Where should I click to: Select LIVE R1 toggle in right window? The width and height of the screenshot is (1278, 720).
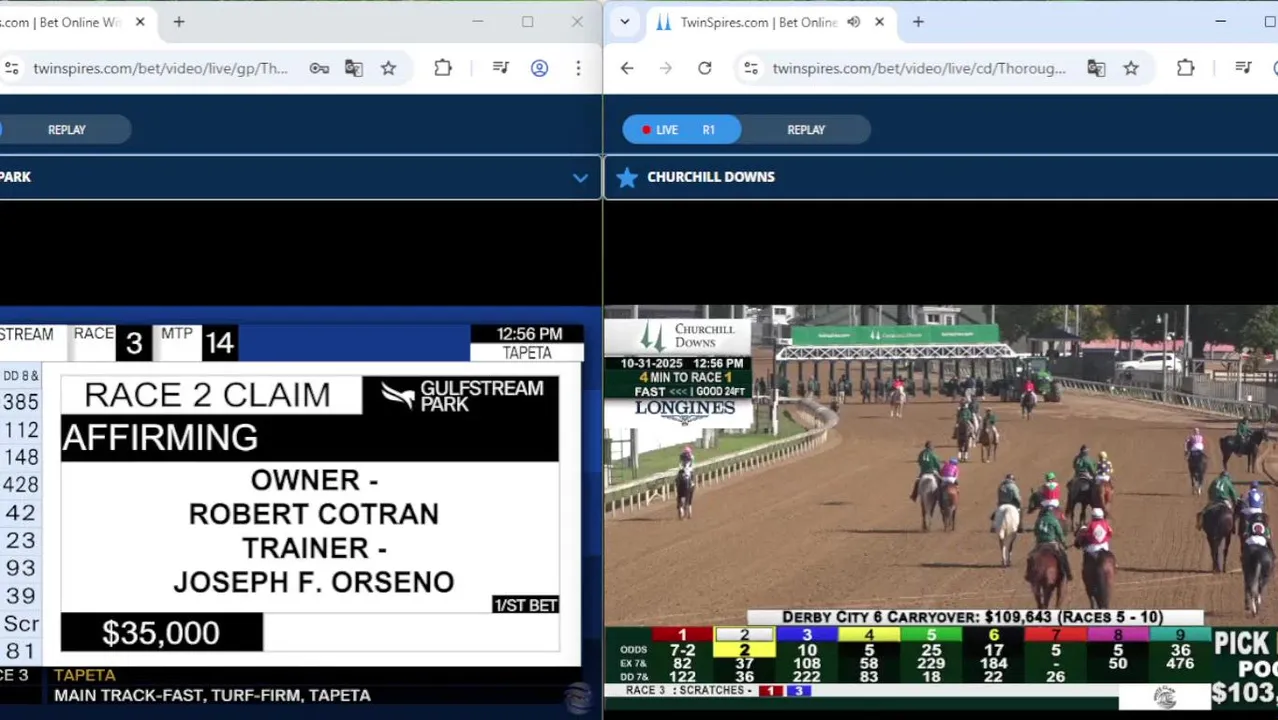click(x=682, y=130)
